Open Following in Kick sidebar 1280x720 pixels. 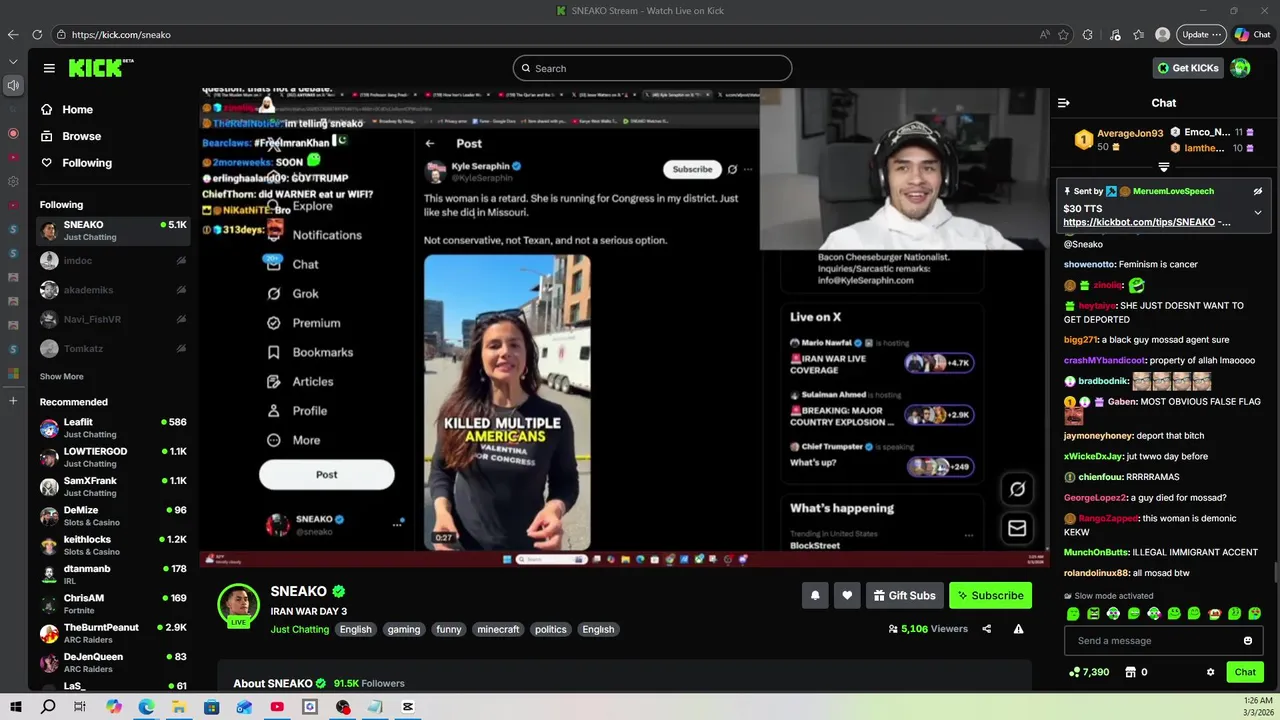pos(87,163)
